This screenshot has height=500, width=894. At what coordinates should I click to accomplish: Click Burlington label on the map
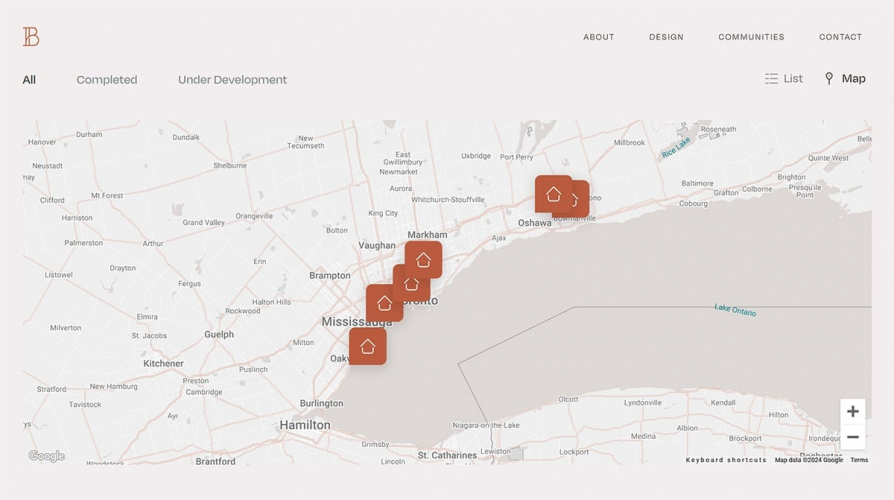tap(322, 403)
